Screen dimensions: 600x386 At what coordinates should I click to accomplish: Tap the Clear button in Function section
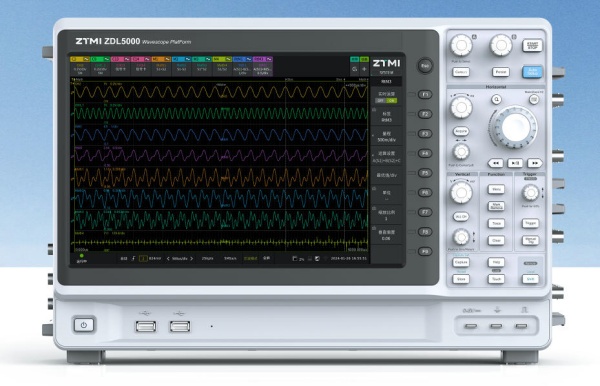point(496,240)
